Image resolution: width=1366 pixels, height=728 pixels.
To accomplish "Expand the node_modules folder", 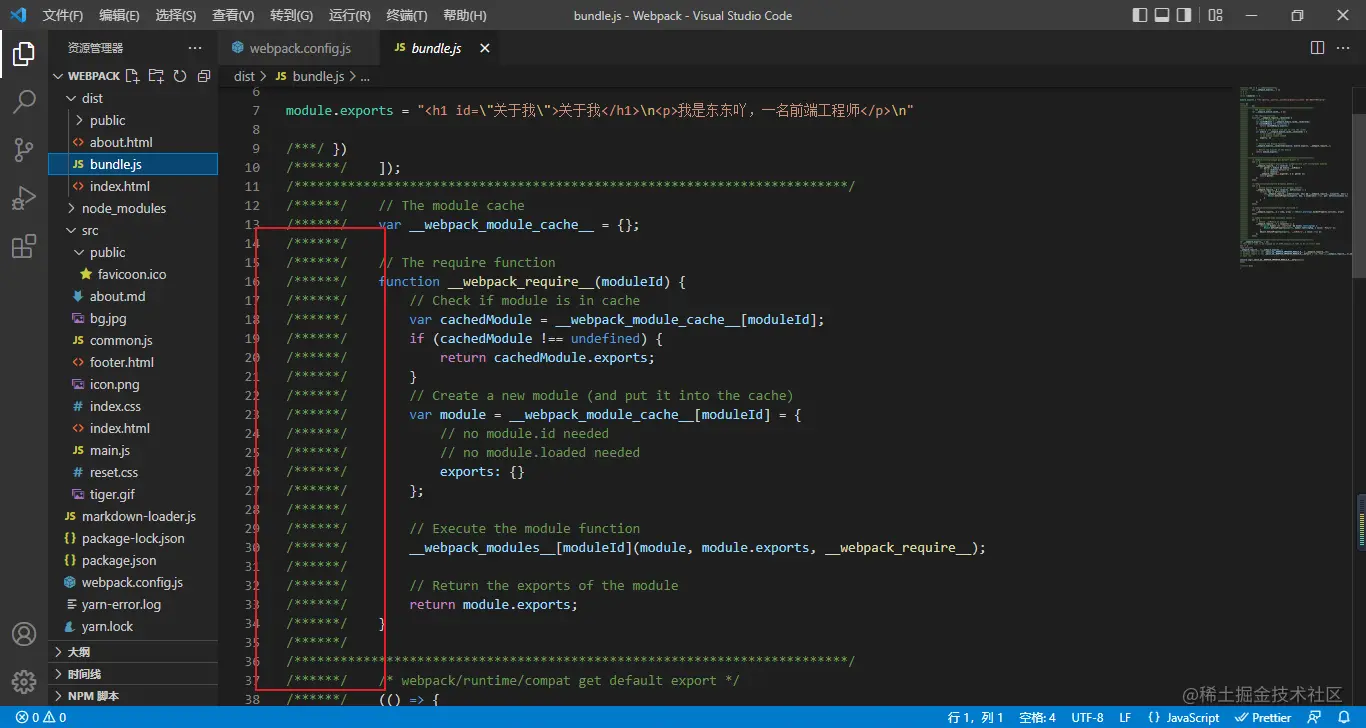I will pos(123,208).
